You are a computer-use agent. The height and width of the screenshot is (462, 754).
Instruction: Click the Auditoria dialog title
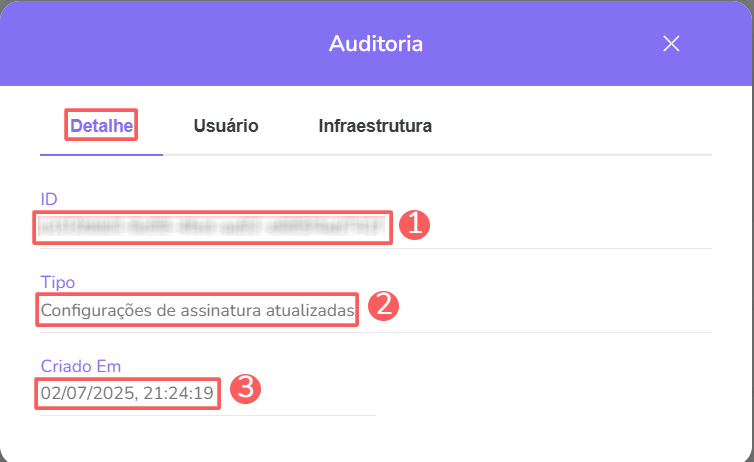click(376, 44)
